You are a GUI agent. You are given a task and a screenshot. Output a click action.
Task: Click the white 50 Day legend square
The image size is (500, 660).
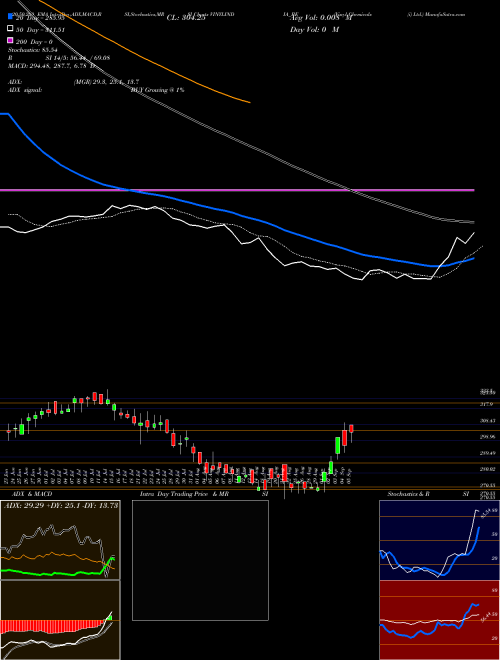[x=11, y=29]
